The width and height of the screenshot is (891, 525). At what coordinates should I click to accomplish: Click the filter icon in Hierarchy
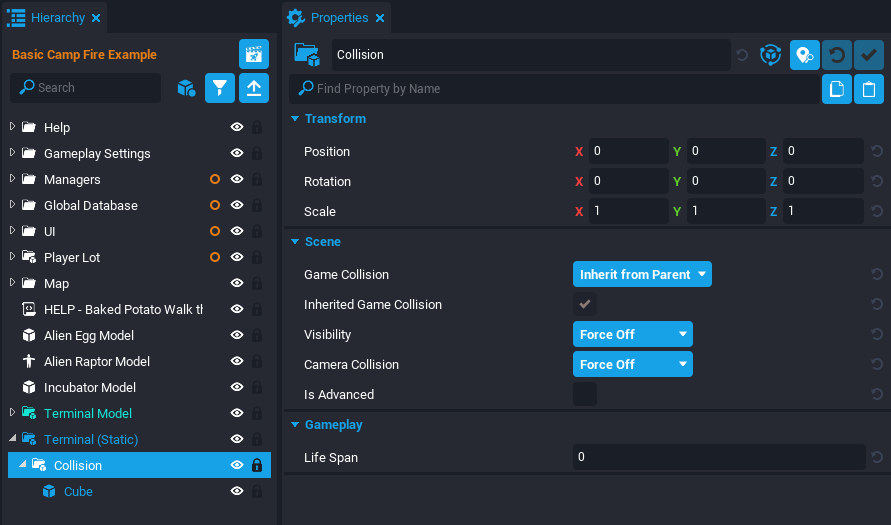coord(220,88)
